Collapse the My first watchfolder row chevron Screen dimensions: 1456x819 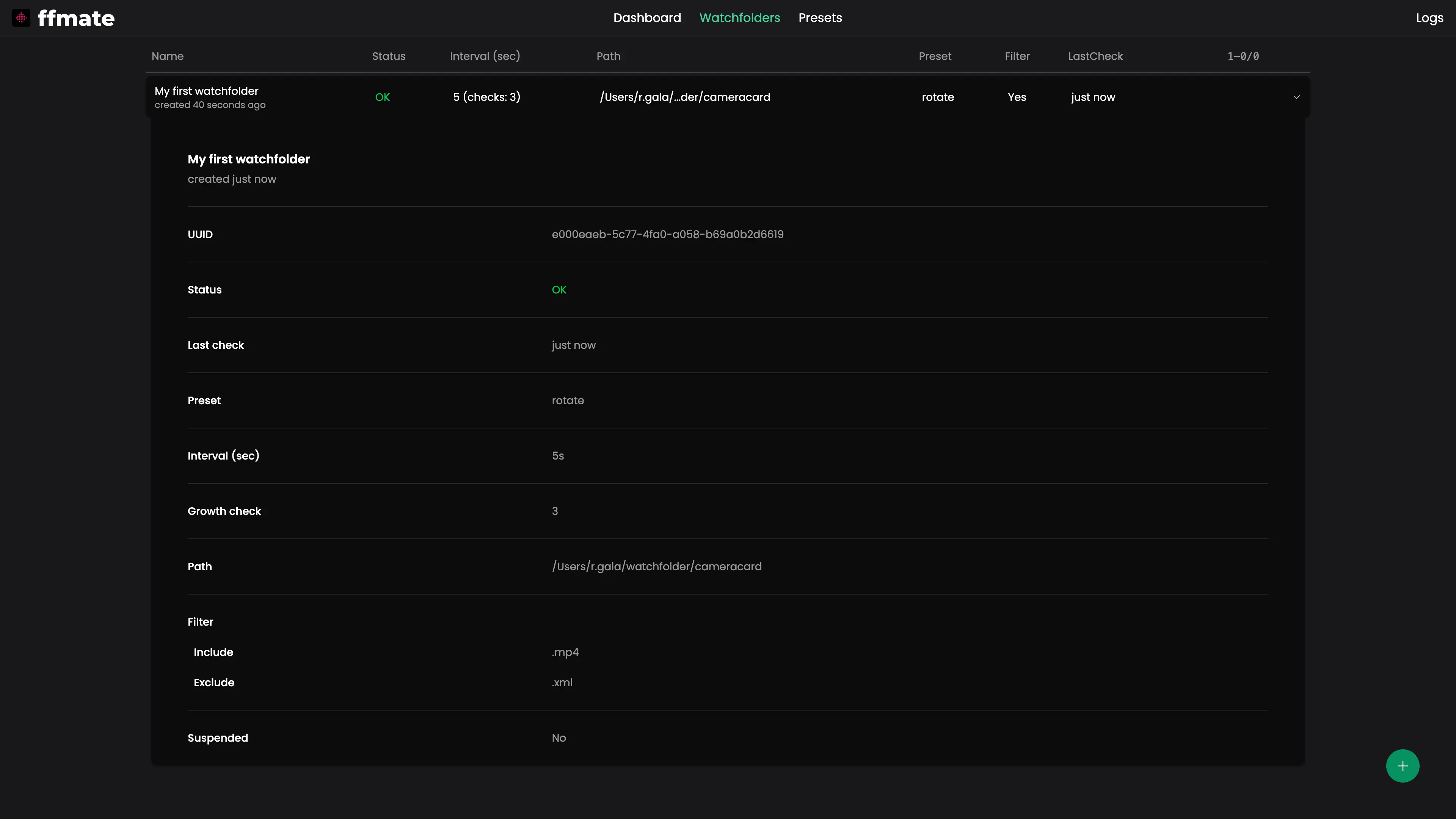pyautogui.click(x=1297, y=97)
